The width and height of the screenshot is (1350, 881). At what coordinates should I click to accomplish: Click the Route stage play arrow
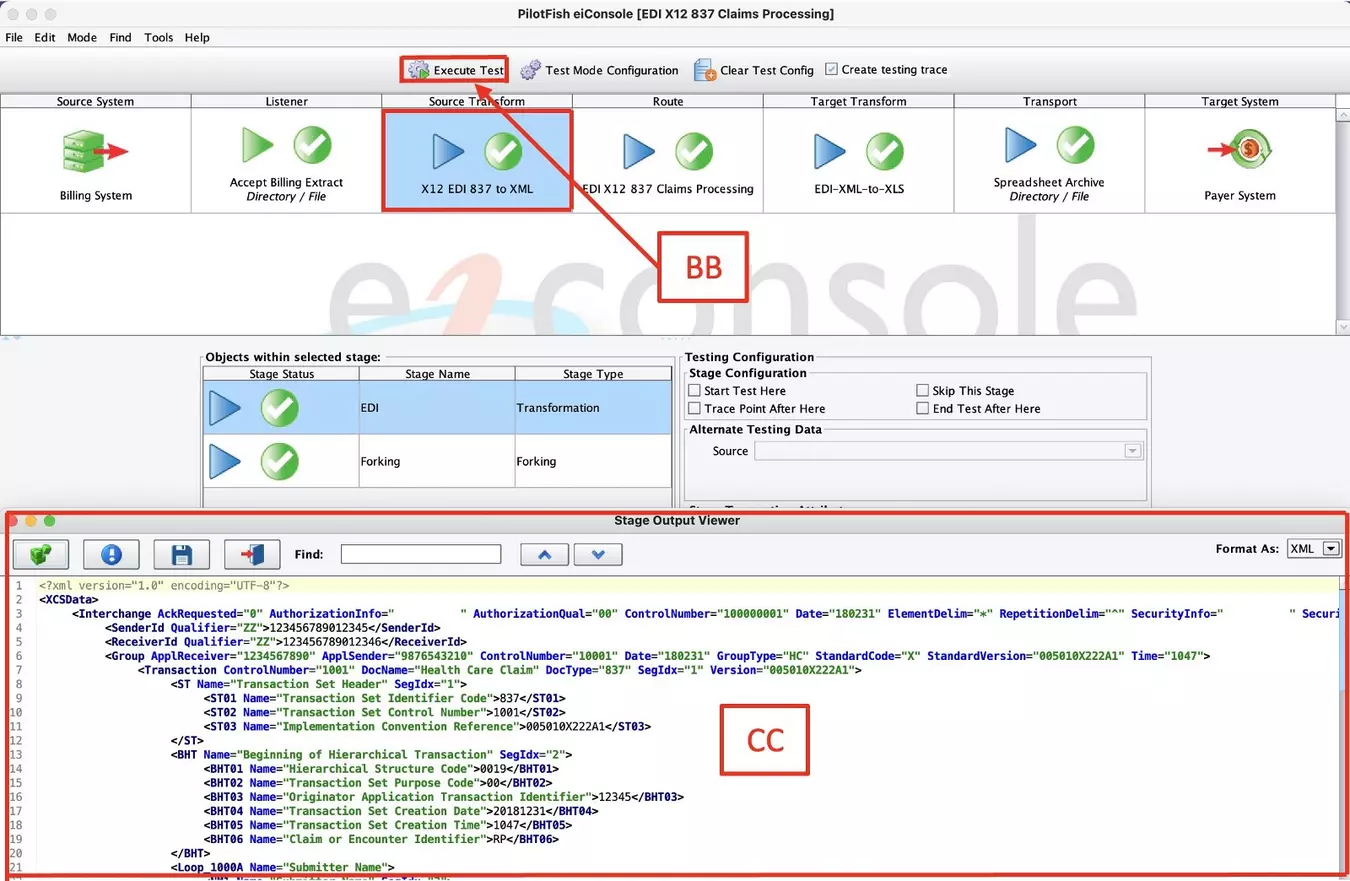(x=639, y=151)
